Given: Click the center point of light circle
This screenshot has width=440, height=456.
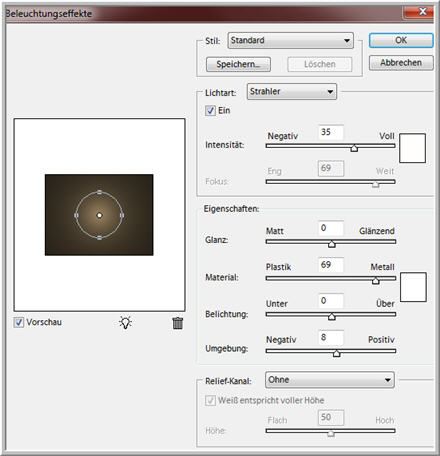Looking at the screenshot, I should 99,215.
